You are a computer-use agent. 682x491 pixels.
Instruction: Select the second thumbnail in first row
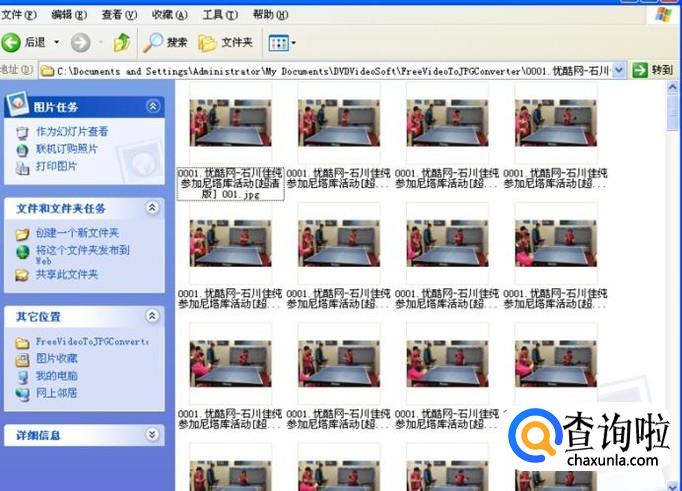click(339, 123)
